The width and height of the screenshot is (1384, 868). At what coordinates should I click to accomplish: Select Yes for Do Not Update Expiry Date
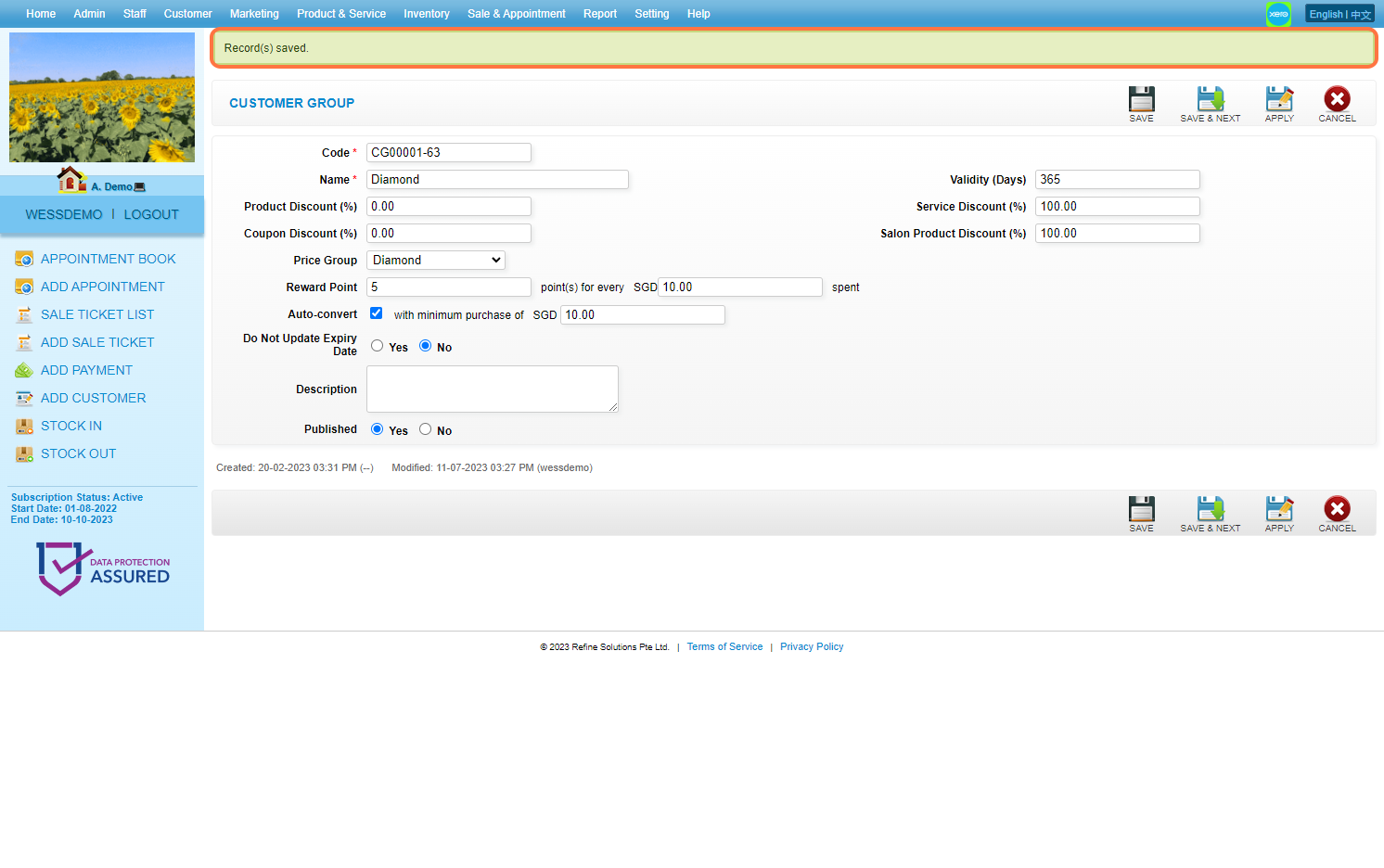click(x=377, y=346)
